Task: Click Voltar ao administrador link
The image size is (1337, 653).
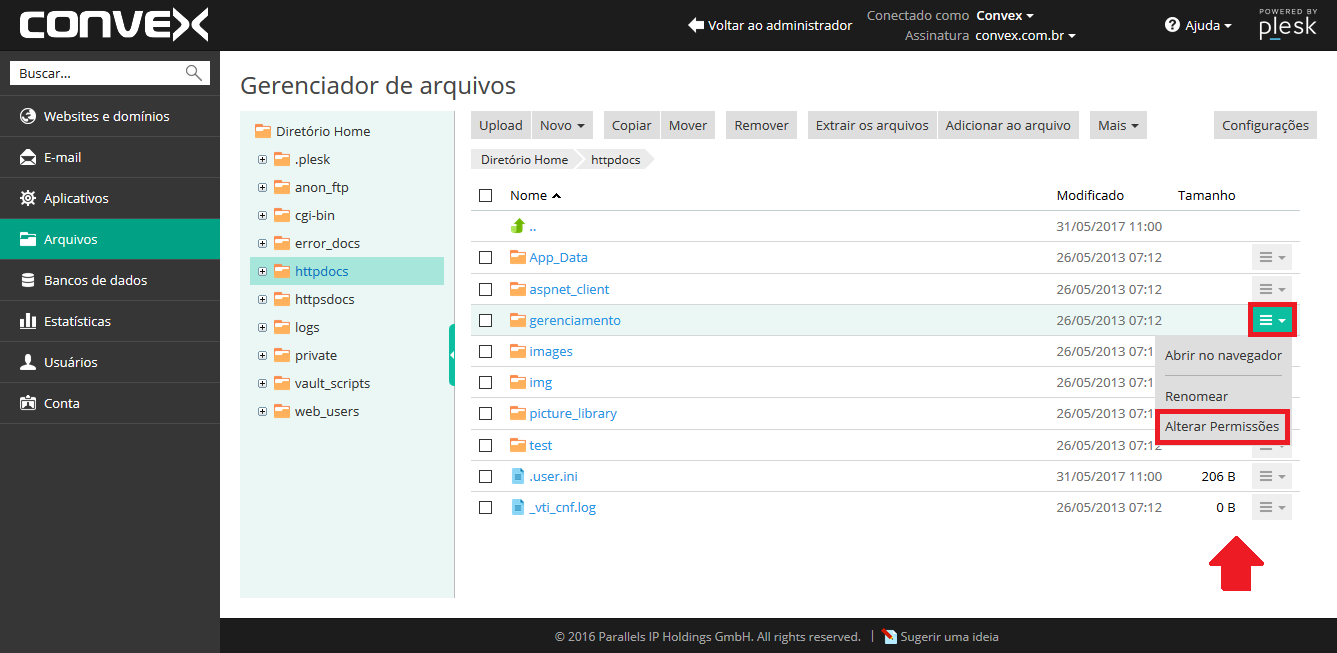Action: click(780, 25)
